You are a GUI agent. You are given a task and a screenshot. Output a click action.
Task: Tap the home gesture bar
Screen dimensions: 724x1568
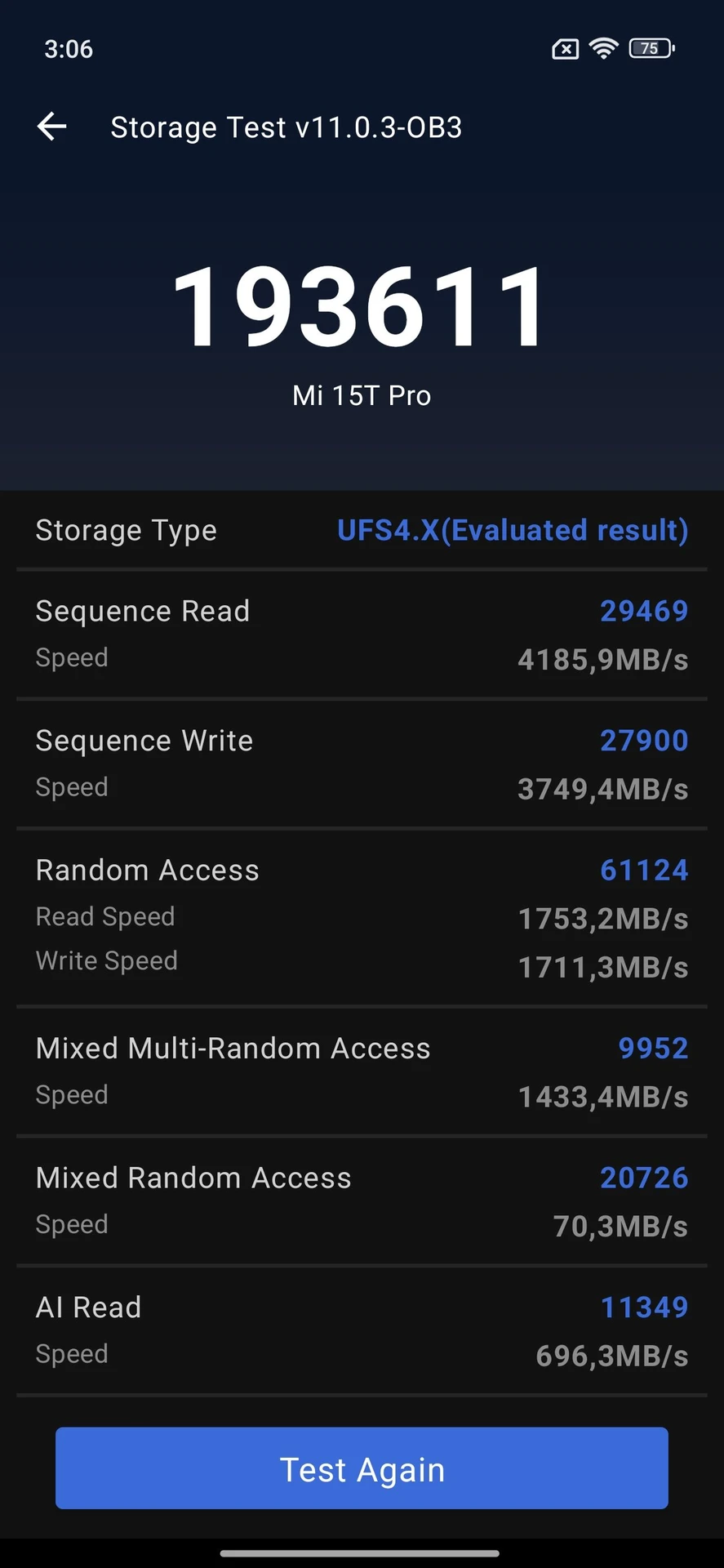tap(360, 1553)
